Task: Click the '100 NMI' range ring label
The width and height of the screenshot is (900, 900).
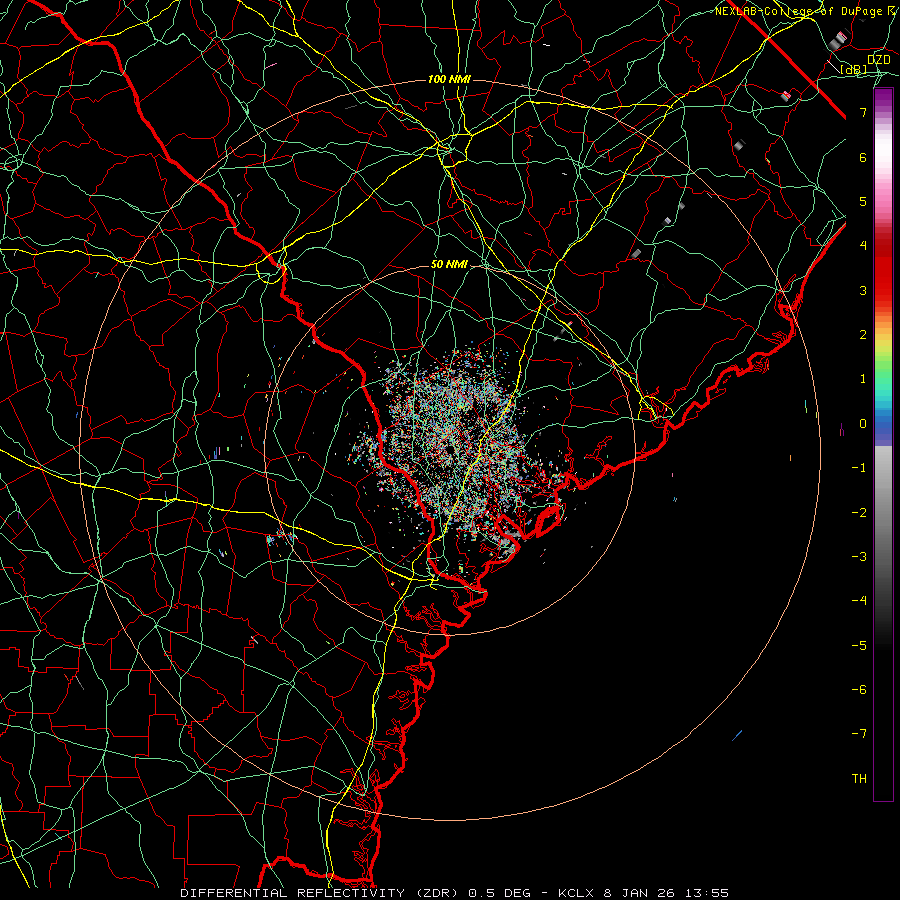Action: [x=449, y=79]
